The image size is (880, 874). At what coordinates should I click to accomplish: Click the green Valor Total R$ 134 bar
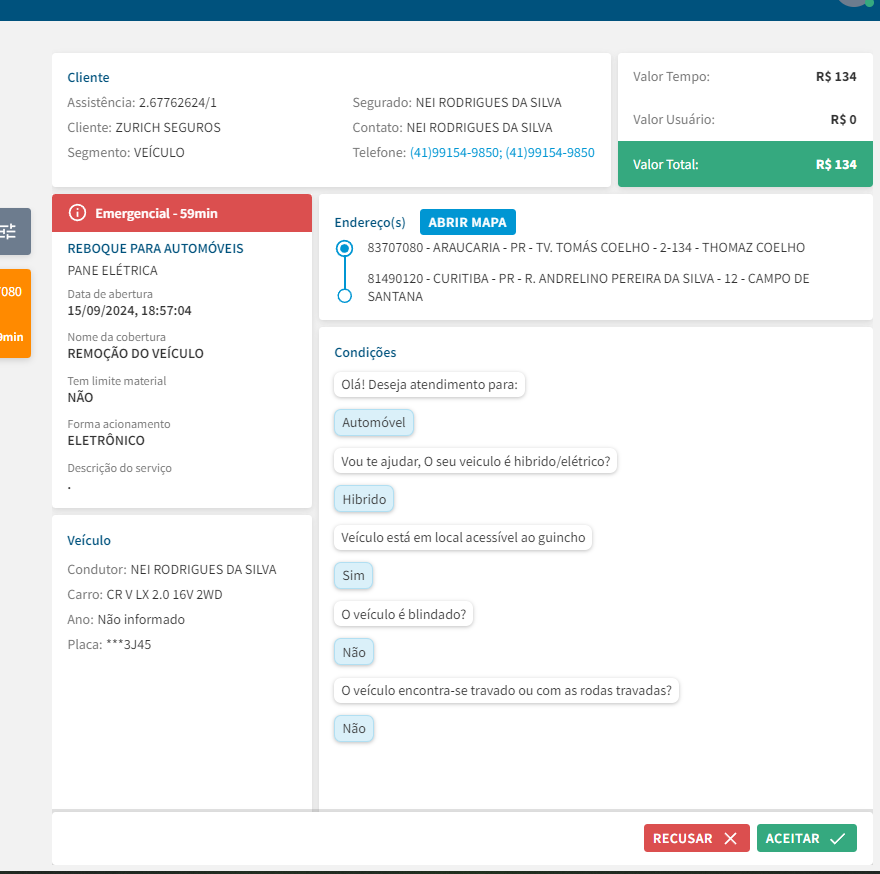[x=745, y=164]
